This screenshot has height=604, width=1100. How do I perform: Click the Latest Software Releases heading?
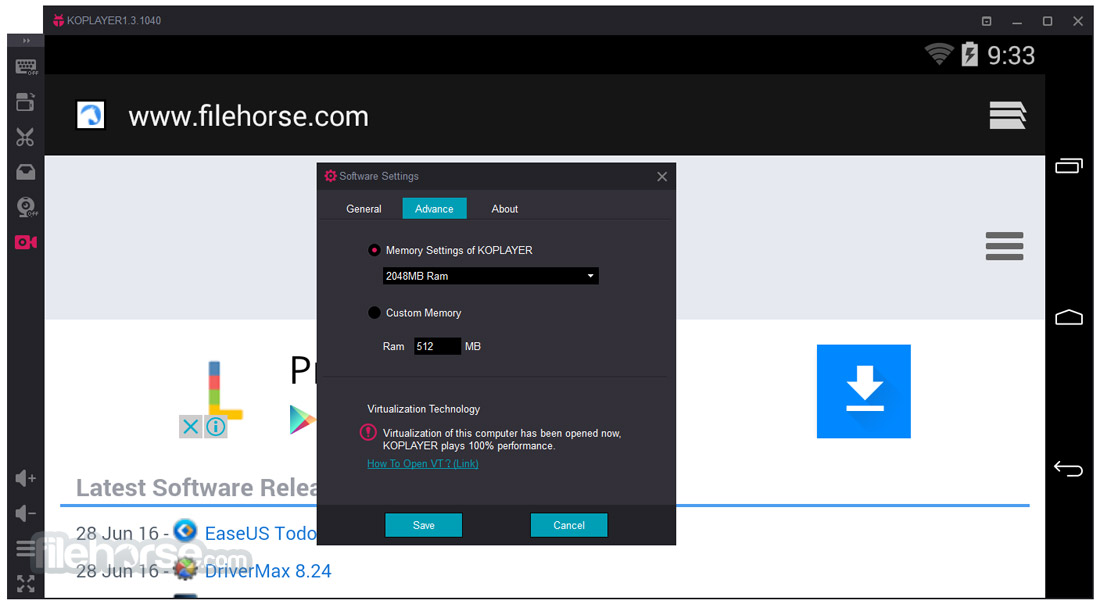coord(197,488)
